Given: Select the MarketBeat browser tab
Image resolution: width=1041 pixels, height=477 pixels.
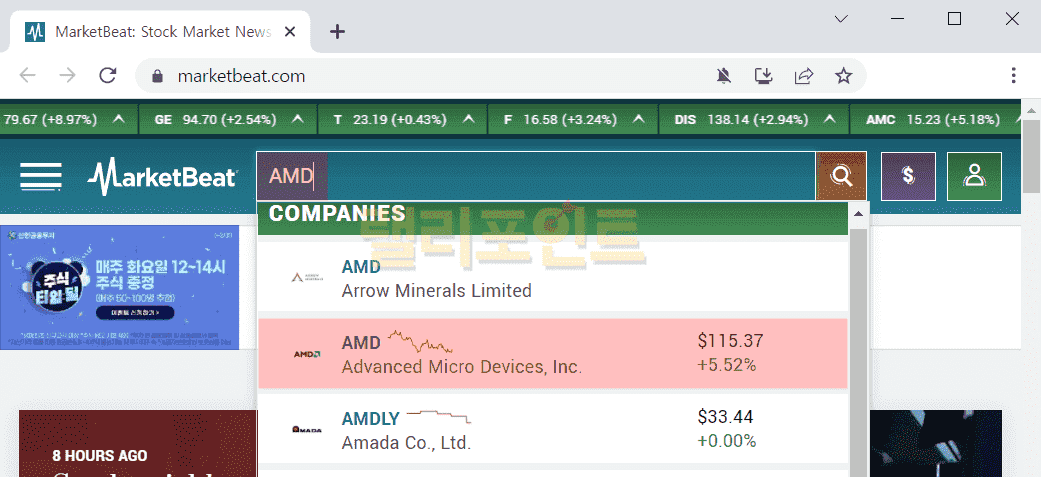Looking at the screenshot, I should coord(160,32).
